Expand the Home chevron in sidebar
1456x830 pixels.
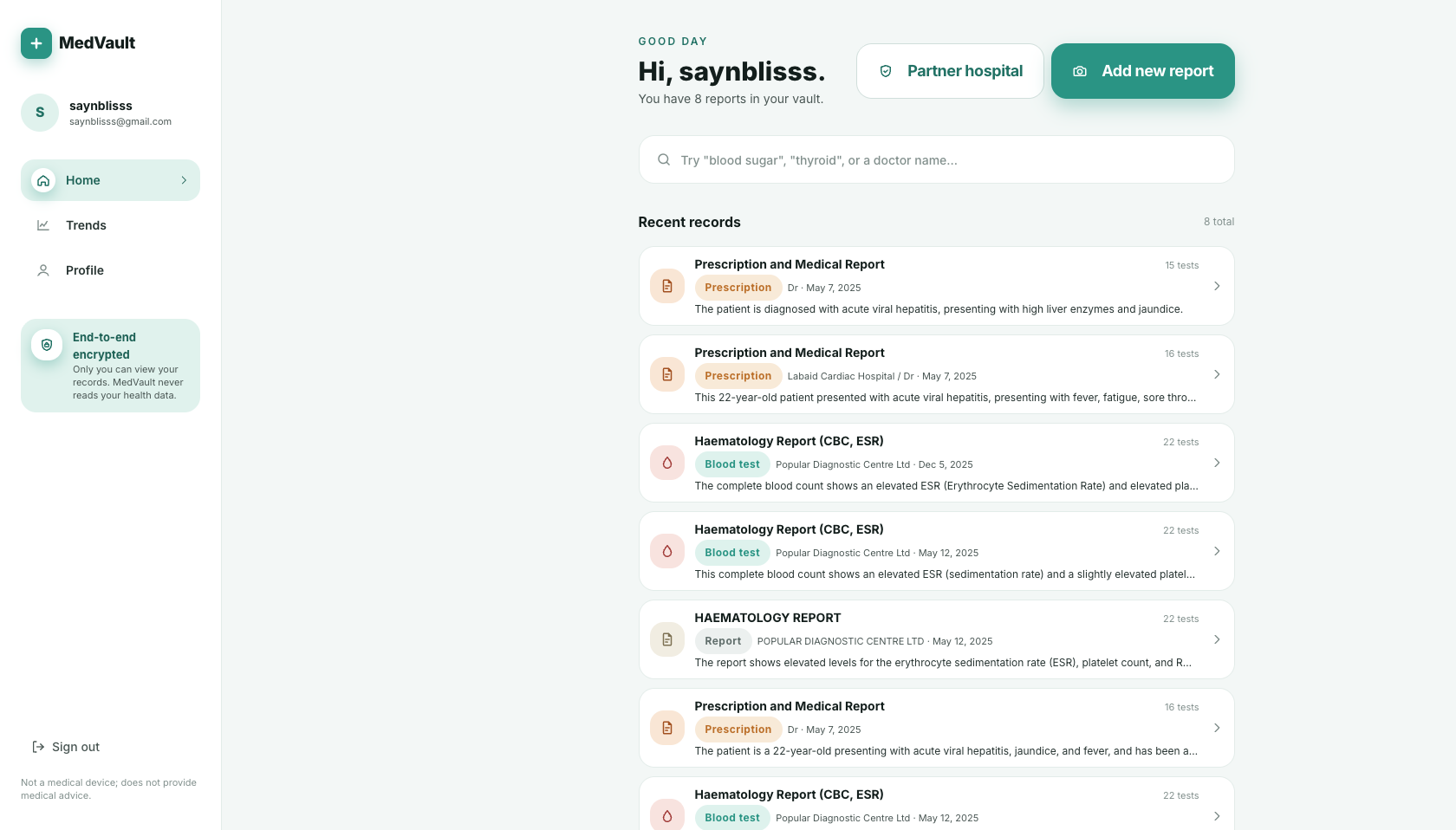pyautogui.click(x=184, y=180)
